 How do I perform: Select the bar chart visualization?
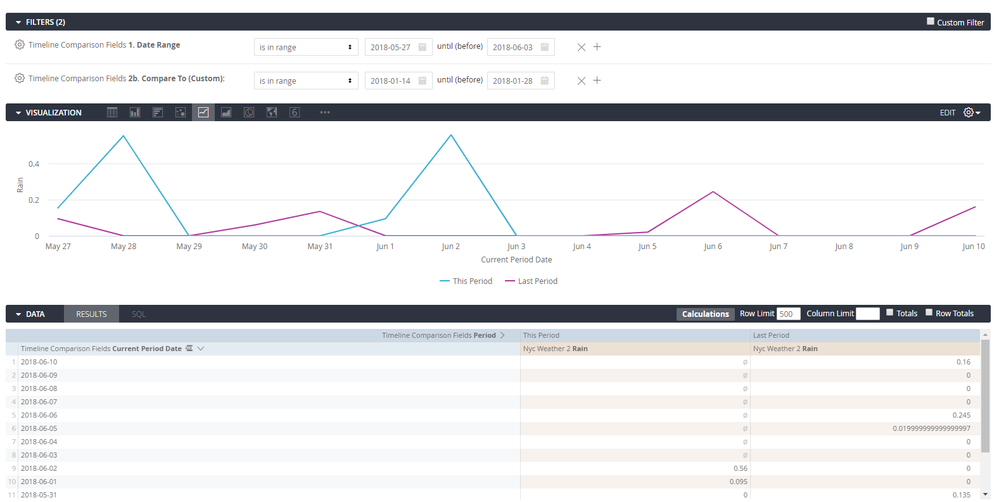(x=157, y=112)
